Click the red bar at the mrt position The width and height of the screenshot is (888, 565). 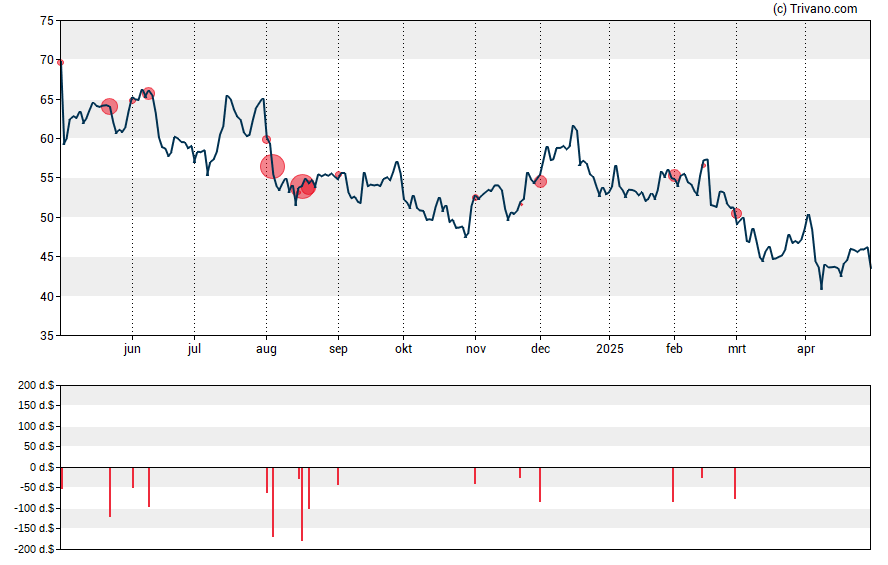pos(735,483)
